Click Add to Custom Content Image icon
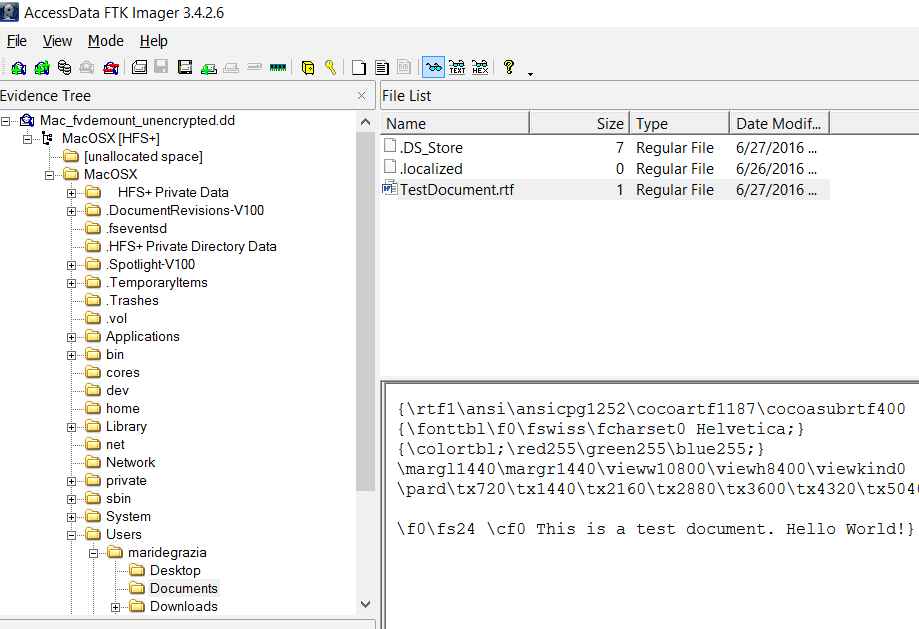Screen dimensions: 919x629 pos(209,69)
